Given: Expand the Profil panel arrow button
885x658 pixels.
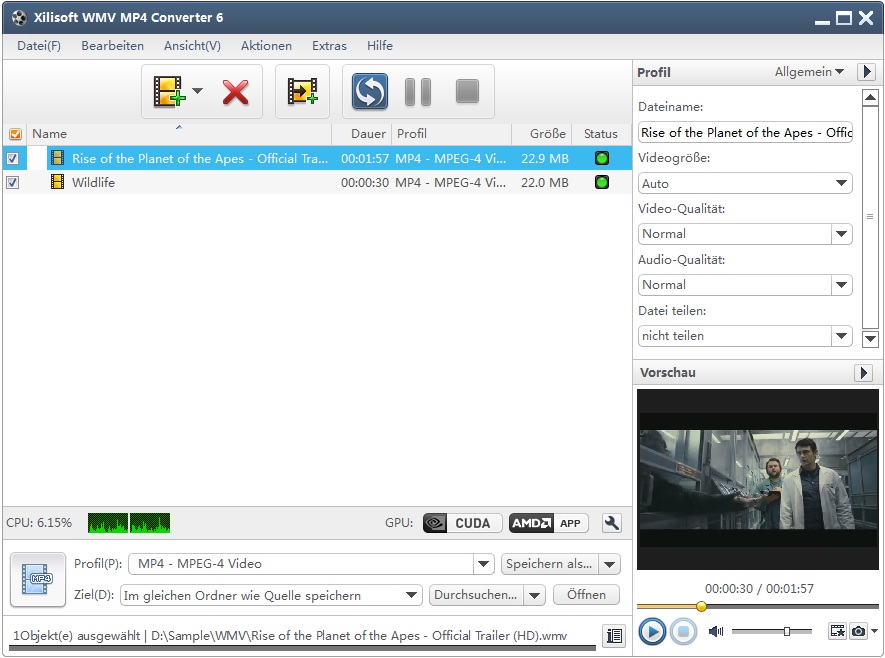Looking at the screenshot, I should pos(866,72).
